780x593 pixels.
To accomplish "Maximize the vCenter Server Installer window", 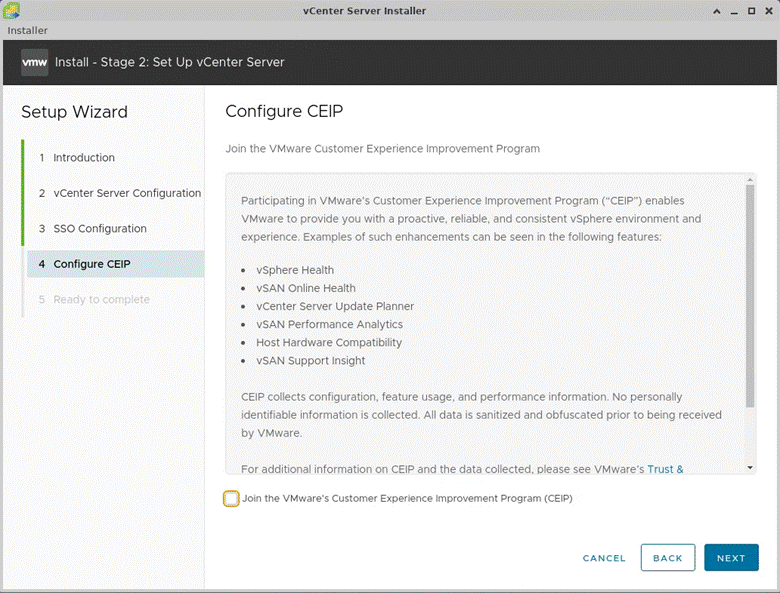I will [x=752, y=11].
